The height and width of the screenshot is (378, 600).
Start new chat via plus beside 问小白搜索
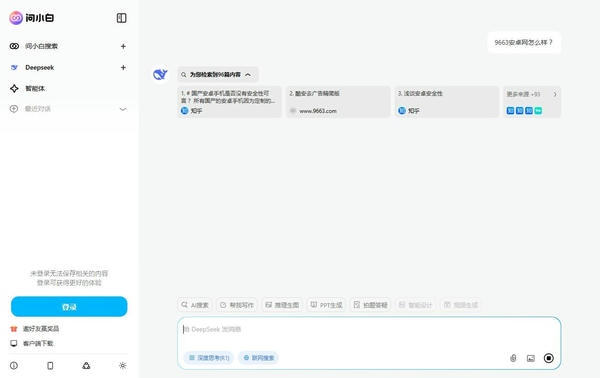(x=123, y=46)
